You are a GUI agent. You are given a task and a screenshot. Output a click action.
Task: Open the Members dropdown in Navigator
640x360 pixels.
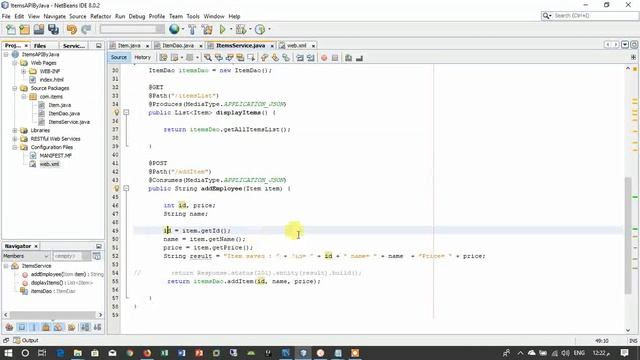[26, 256]
